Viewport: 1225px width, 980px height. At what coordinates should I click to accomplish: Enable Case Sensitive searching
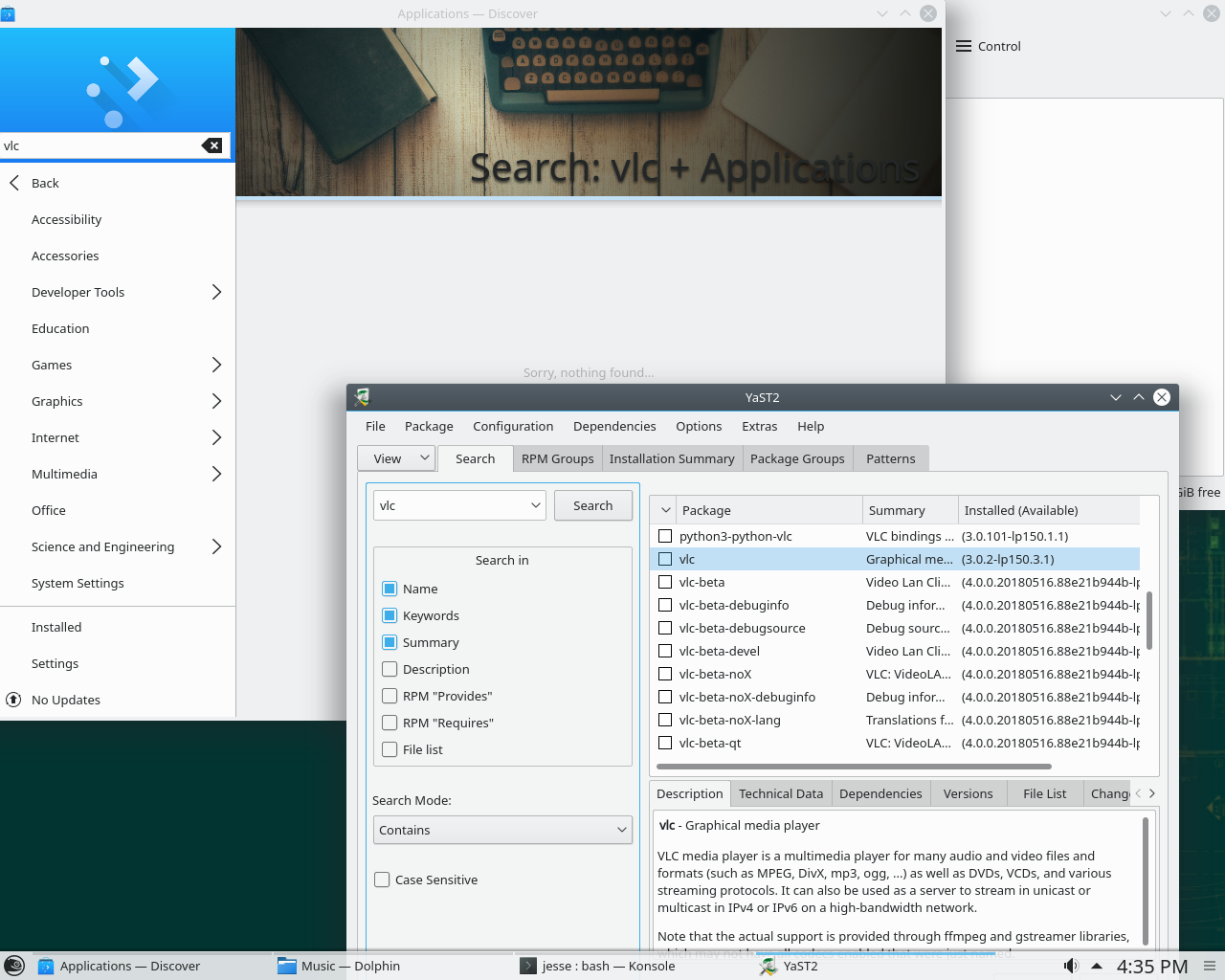382,880
